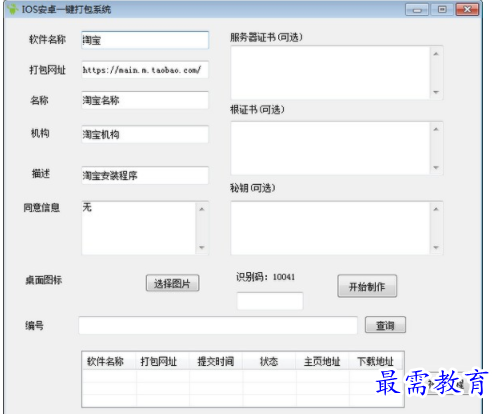This screenshot has height=414, width=497.
Task: Sort by 打包网址 column header
Action: click(x=163, y=361)
